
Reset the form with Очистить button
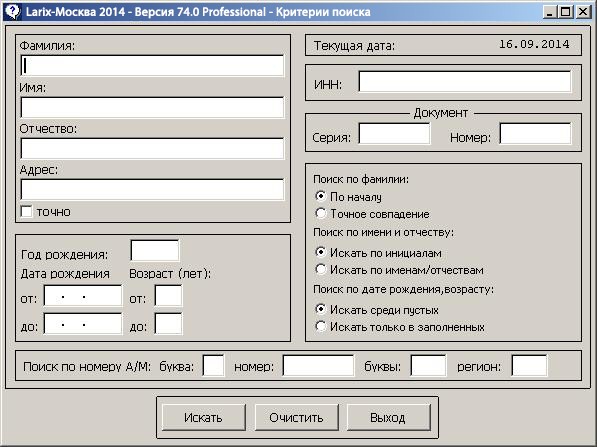click(296, 417)
